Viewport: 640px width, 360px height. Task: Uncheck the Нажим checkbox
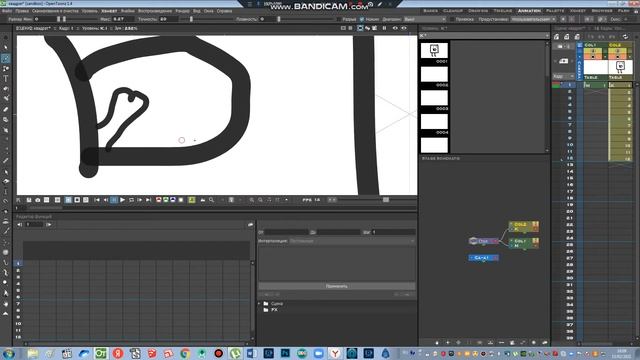point(362,19)
